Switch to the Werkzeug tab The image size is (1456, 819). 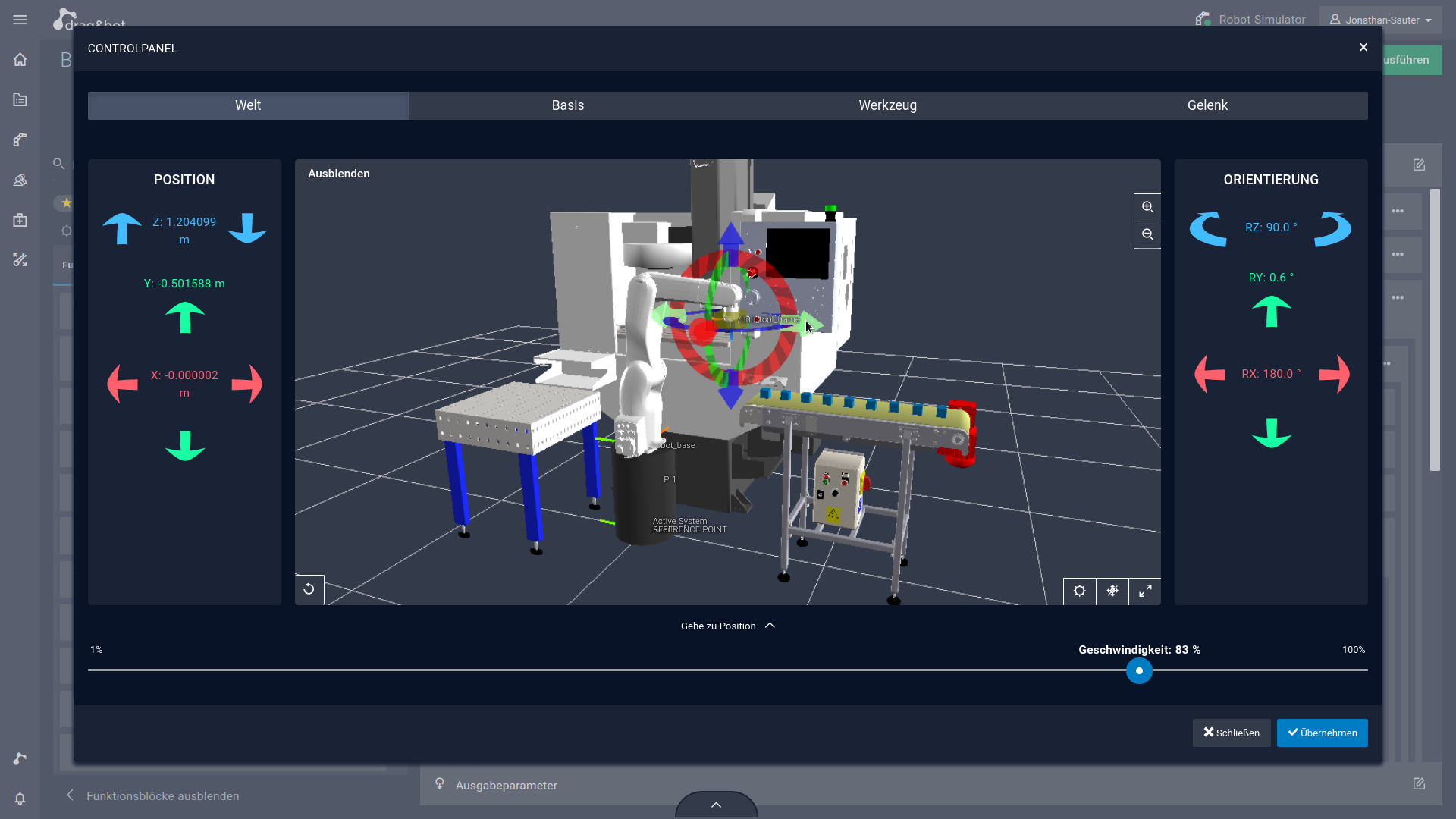887,105
